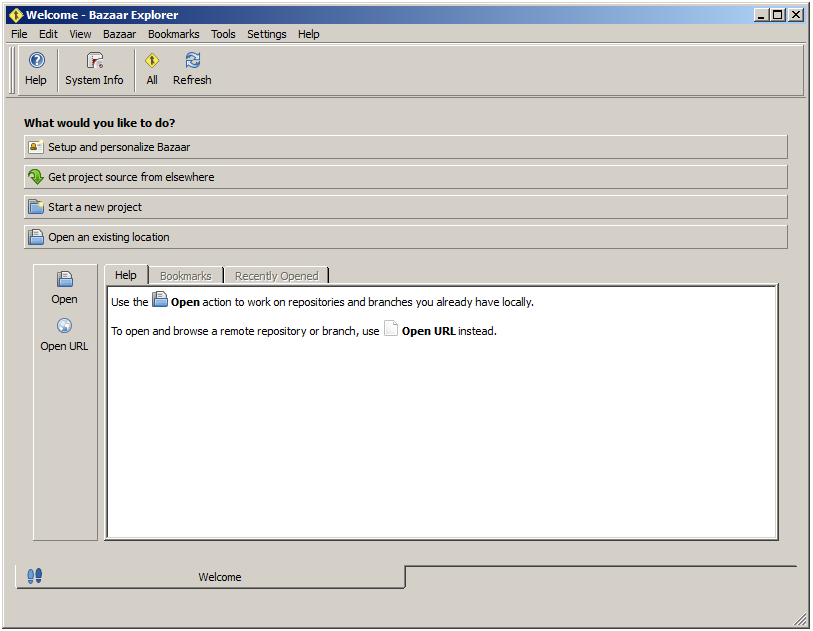This screenshot has height=631, width=813.
Task: Open the View menu
Action: (80, 34)
